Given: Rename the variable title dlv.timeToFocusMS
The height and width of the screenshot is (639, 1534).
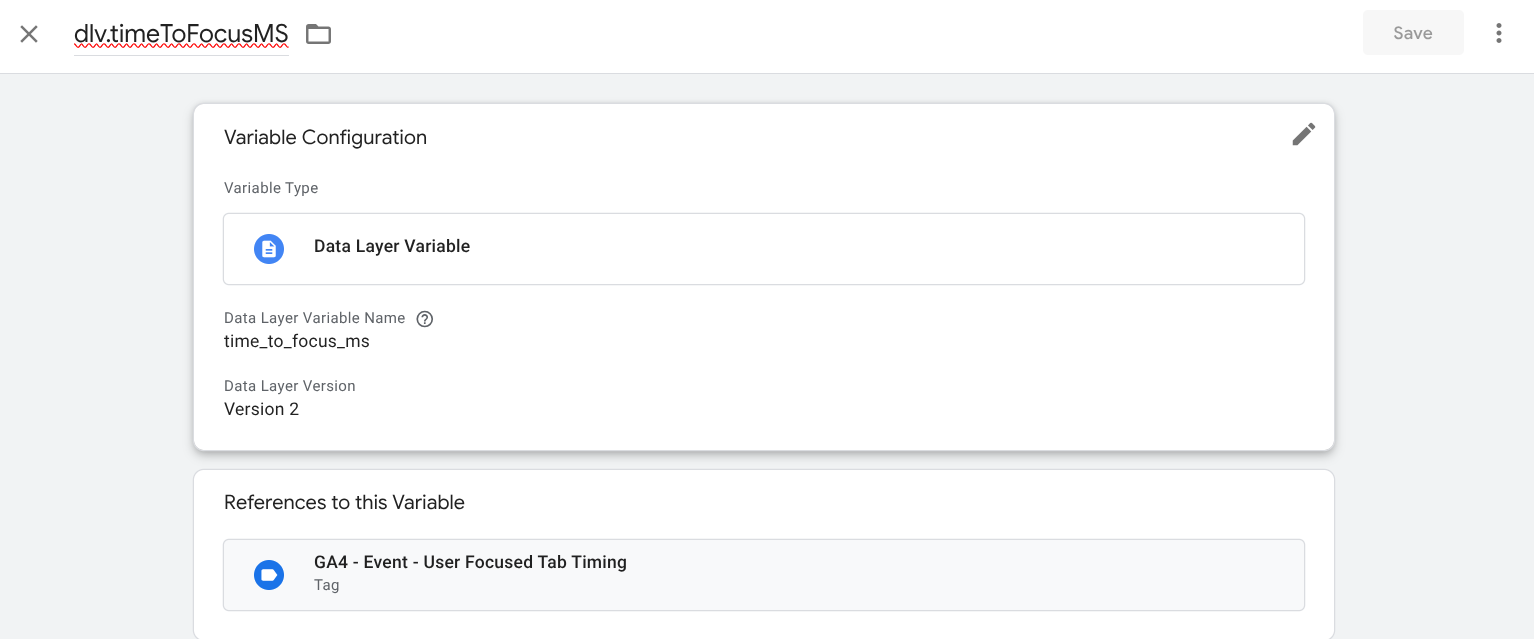Looking at the screenshot, I should pos(181,34).
